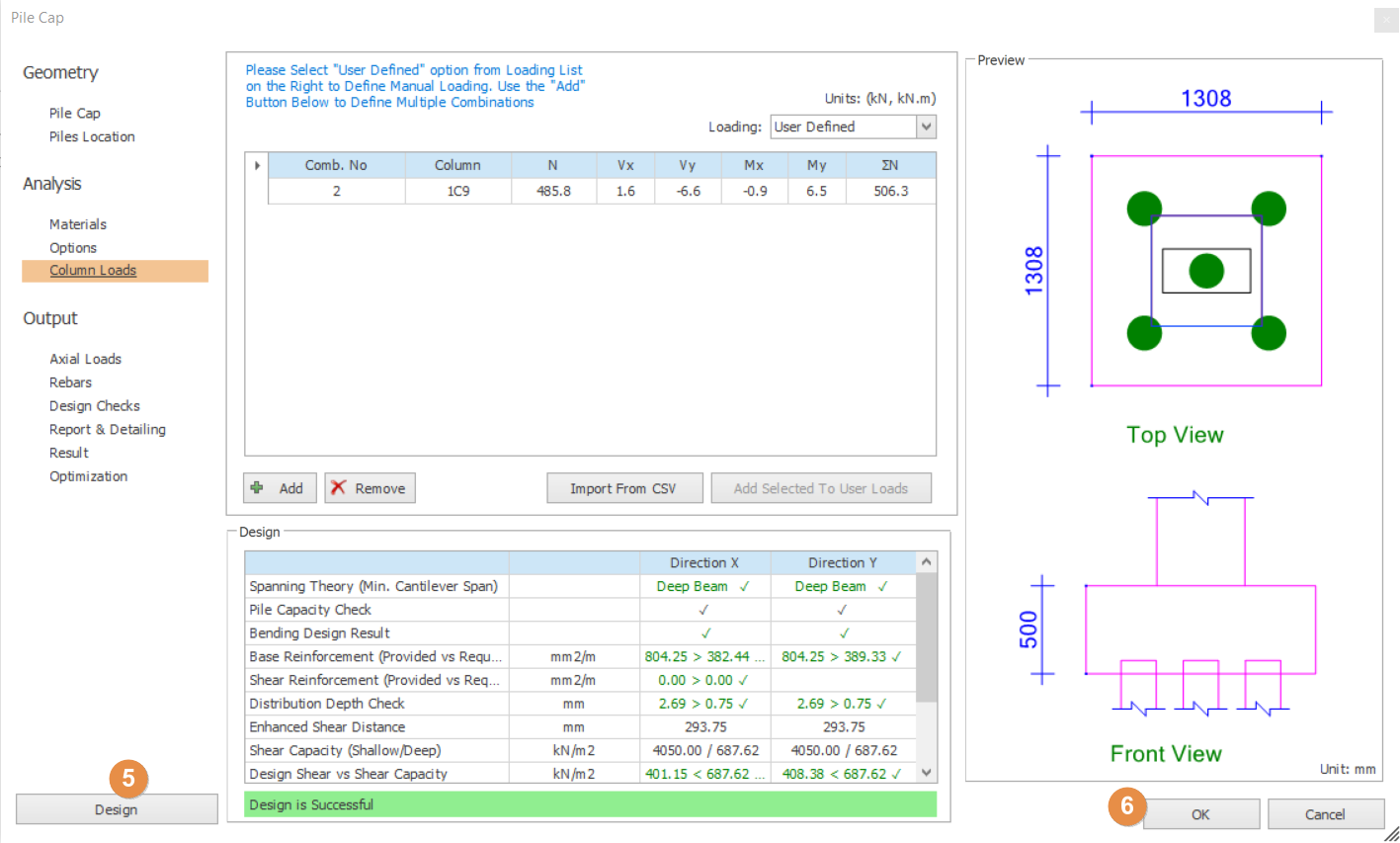
Task: Cancel the Pile Cap dialog
Action: 1325,814
